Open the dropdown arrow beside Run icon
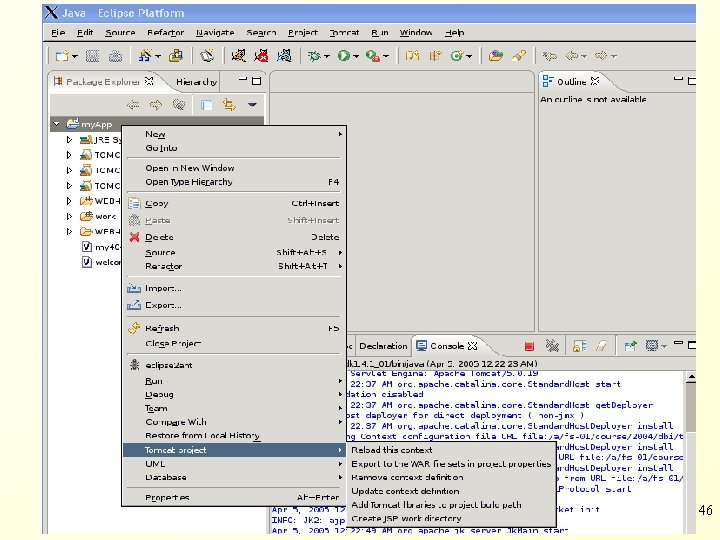Viewport: 720px width, 540px height. coord(355,56)
